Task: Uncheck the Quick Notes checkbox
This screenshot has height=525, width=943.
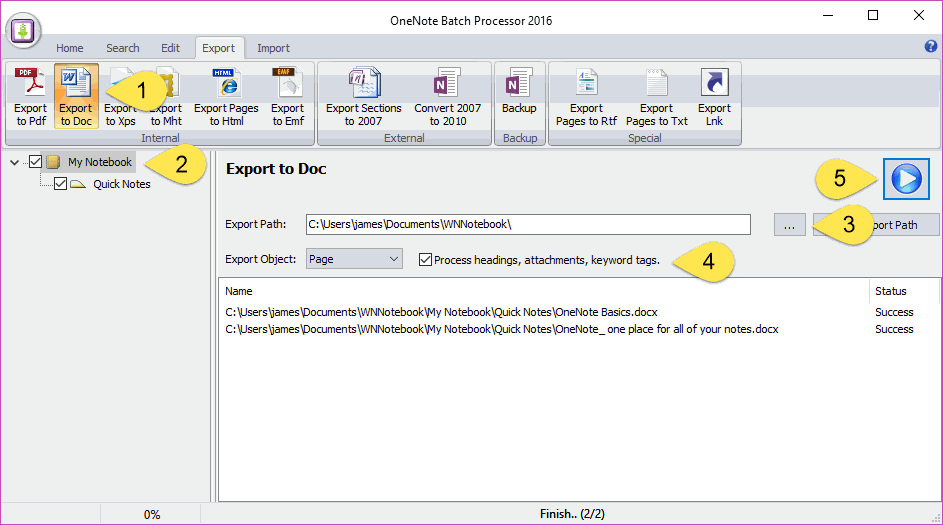Action: tap(60, 183)
